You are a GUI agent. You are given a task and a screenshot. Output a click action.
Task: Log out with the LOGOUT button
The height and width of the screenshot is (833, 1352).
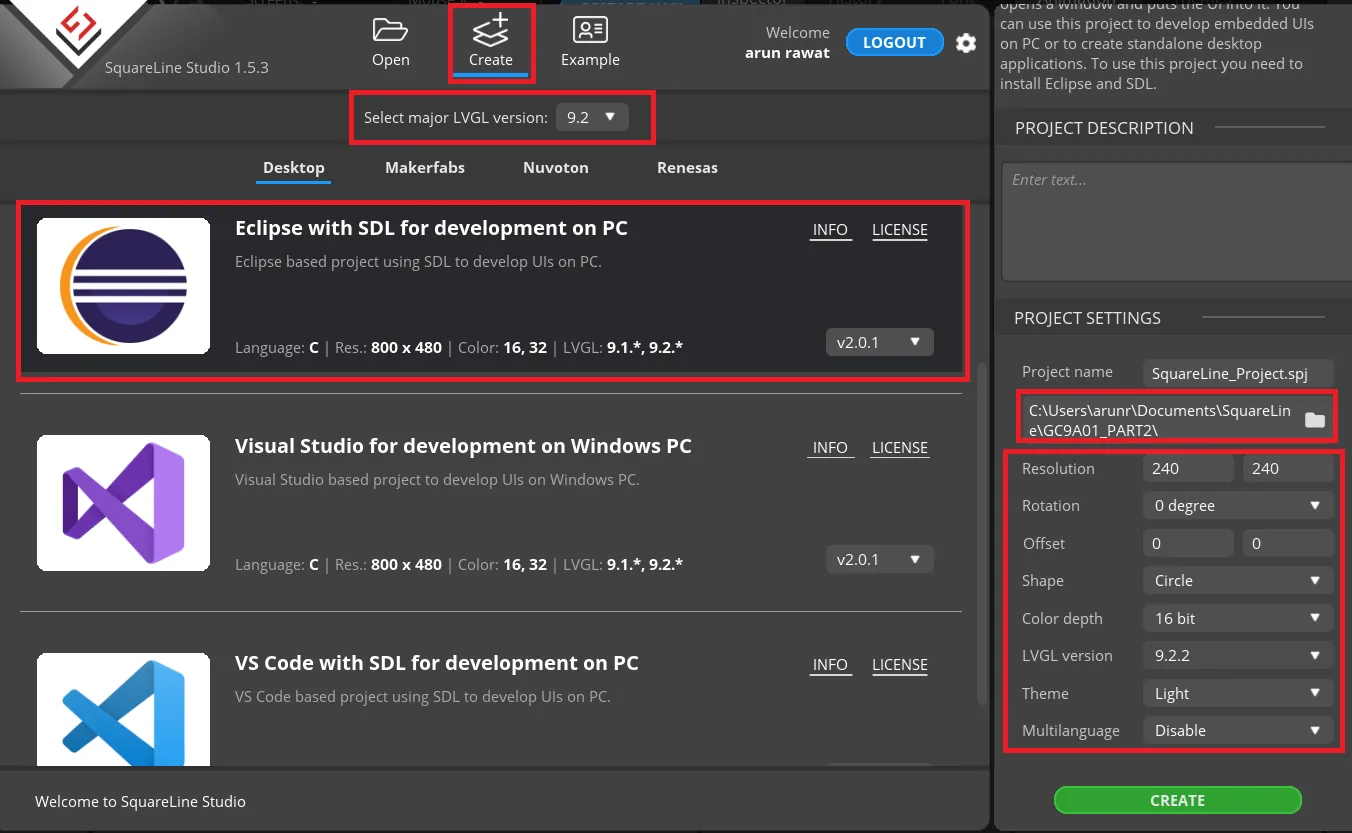pyautogui.click(x=894, y=42)
